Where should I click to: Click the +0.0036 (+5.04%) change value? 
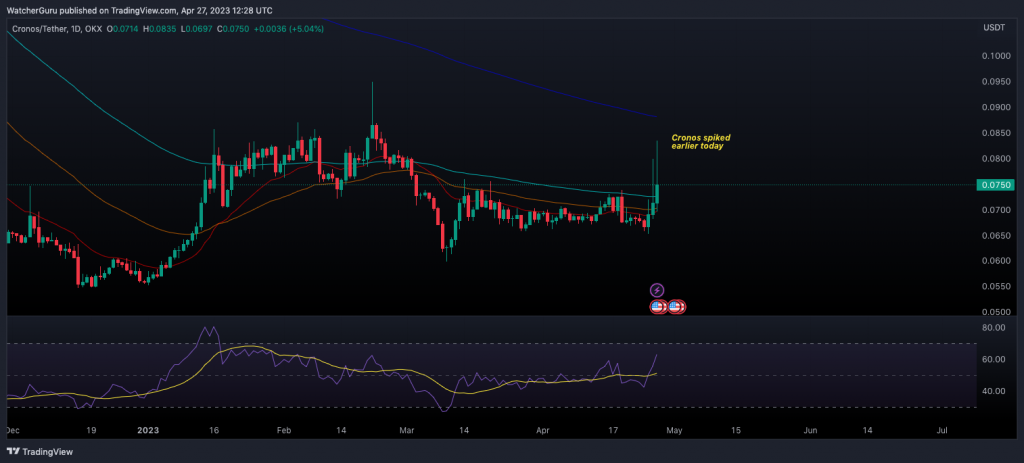[x=269, y=30]
